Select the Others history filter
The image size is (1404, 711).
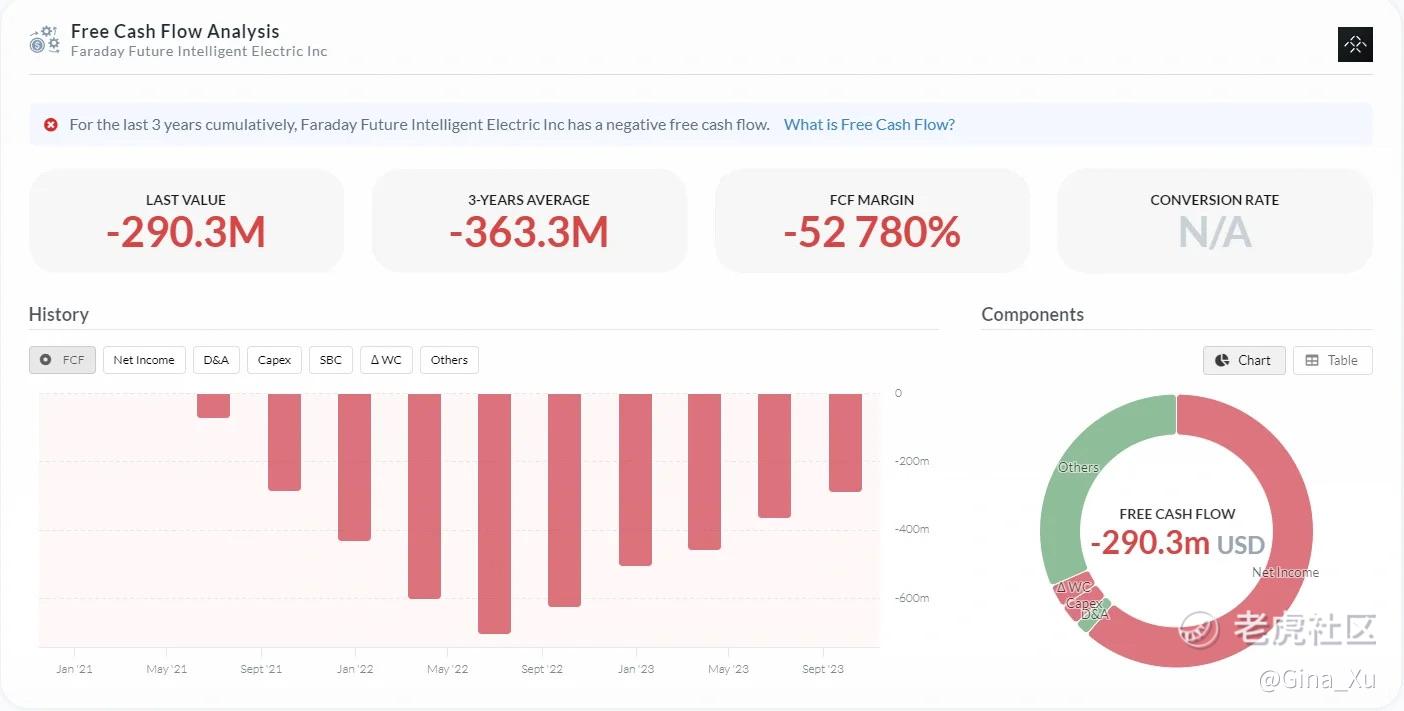(449, 360)
